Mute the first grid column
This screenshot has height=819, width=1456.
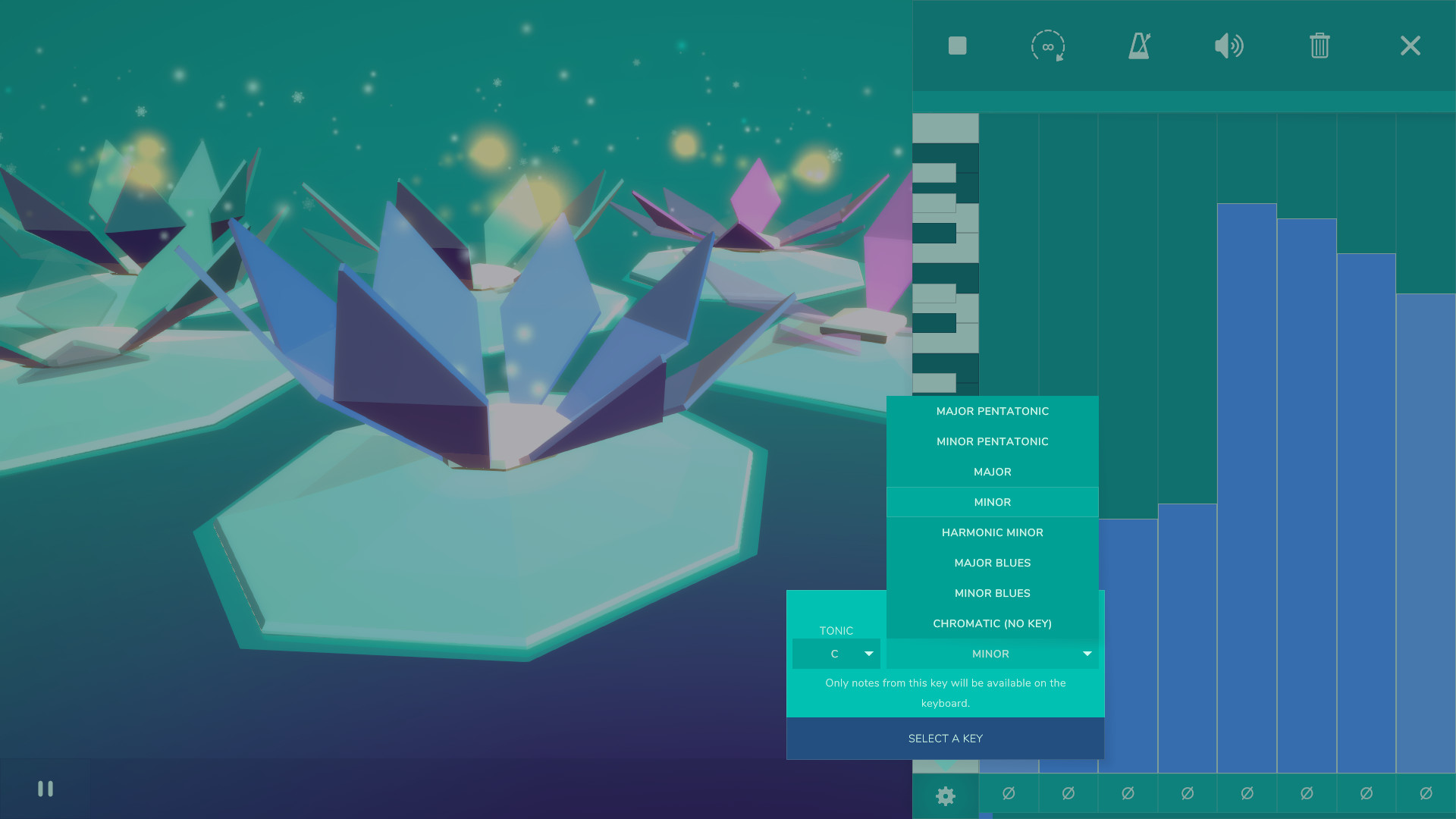[x=1009, y=794]
